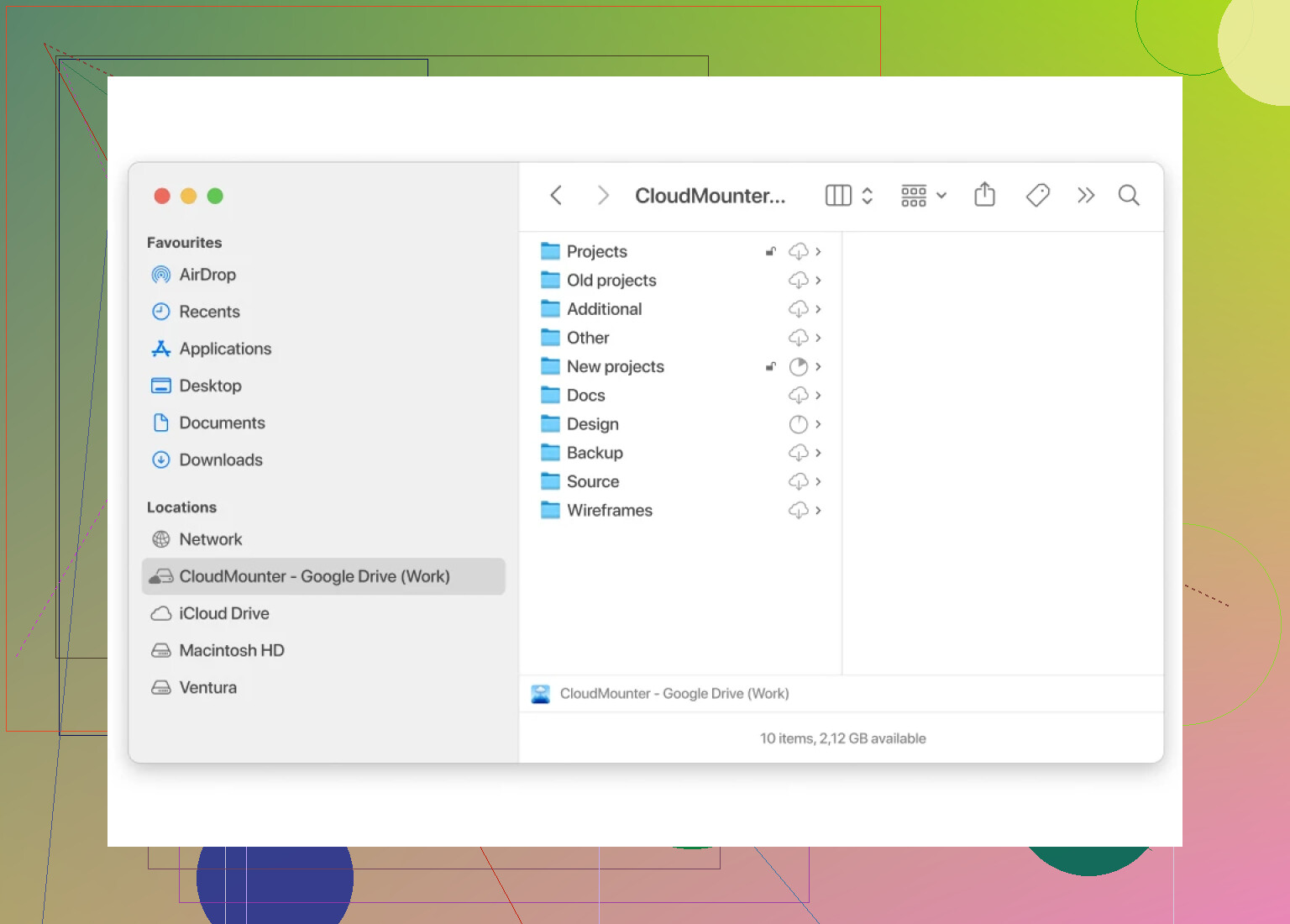Click the Downloads arrow icon
Screen dimensions: 1290x924
(161, 459)
